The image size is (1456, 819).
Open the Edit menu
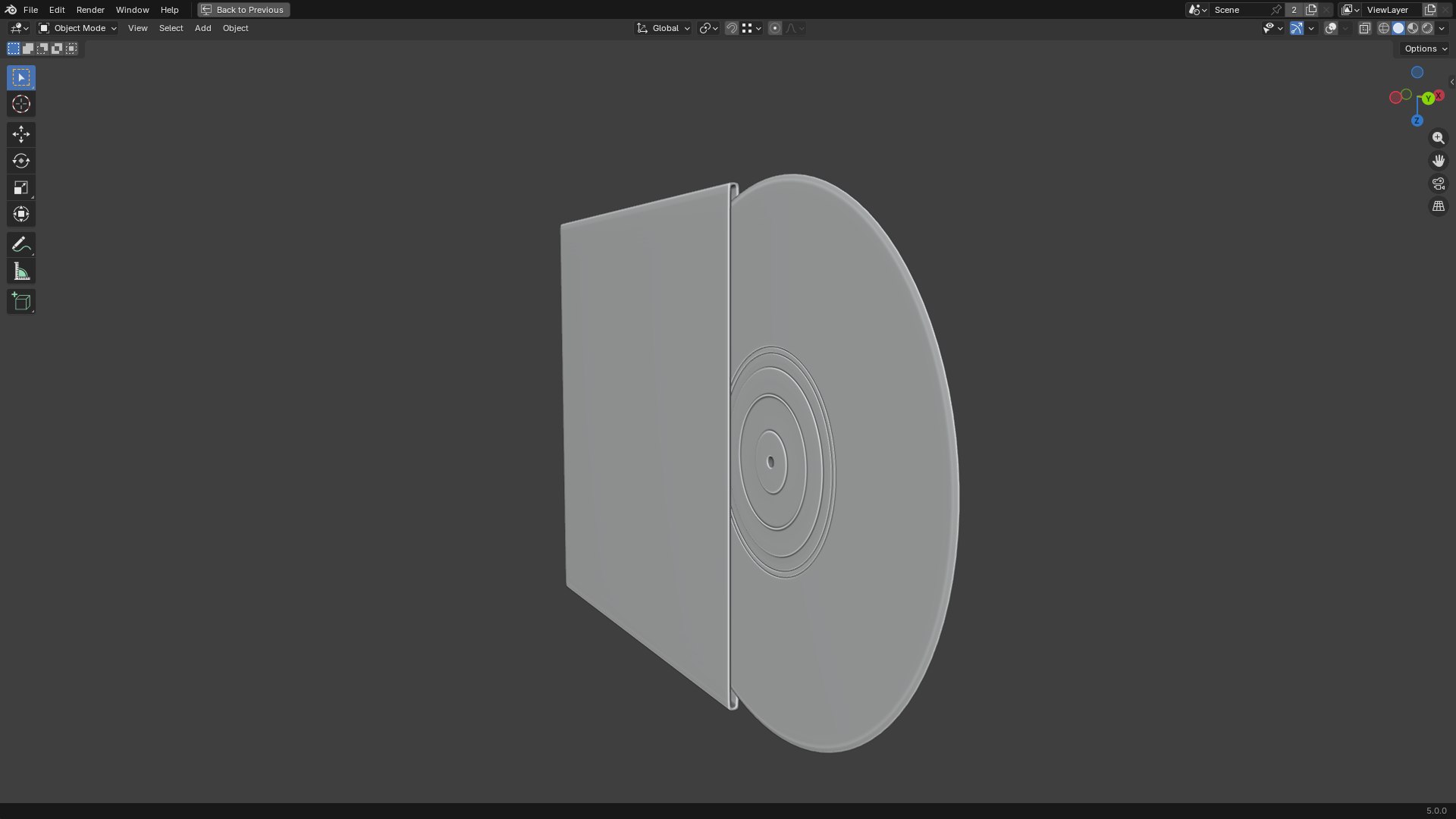coord(57,10)
